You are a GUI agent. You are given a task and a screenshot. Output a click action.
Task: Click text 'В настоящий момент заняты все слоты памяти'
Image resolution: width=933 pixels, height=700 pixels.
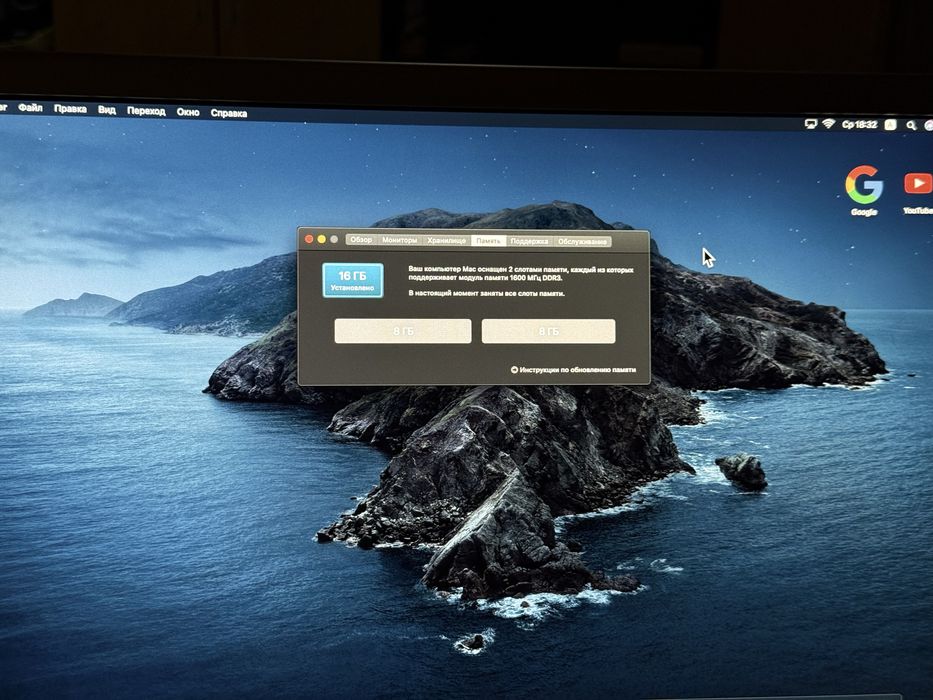pos(487,293)
